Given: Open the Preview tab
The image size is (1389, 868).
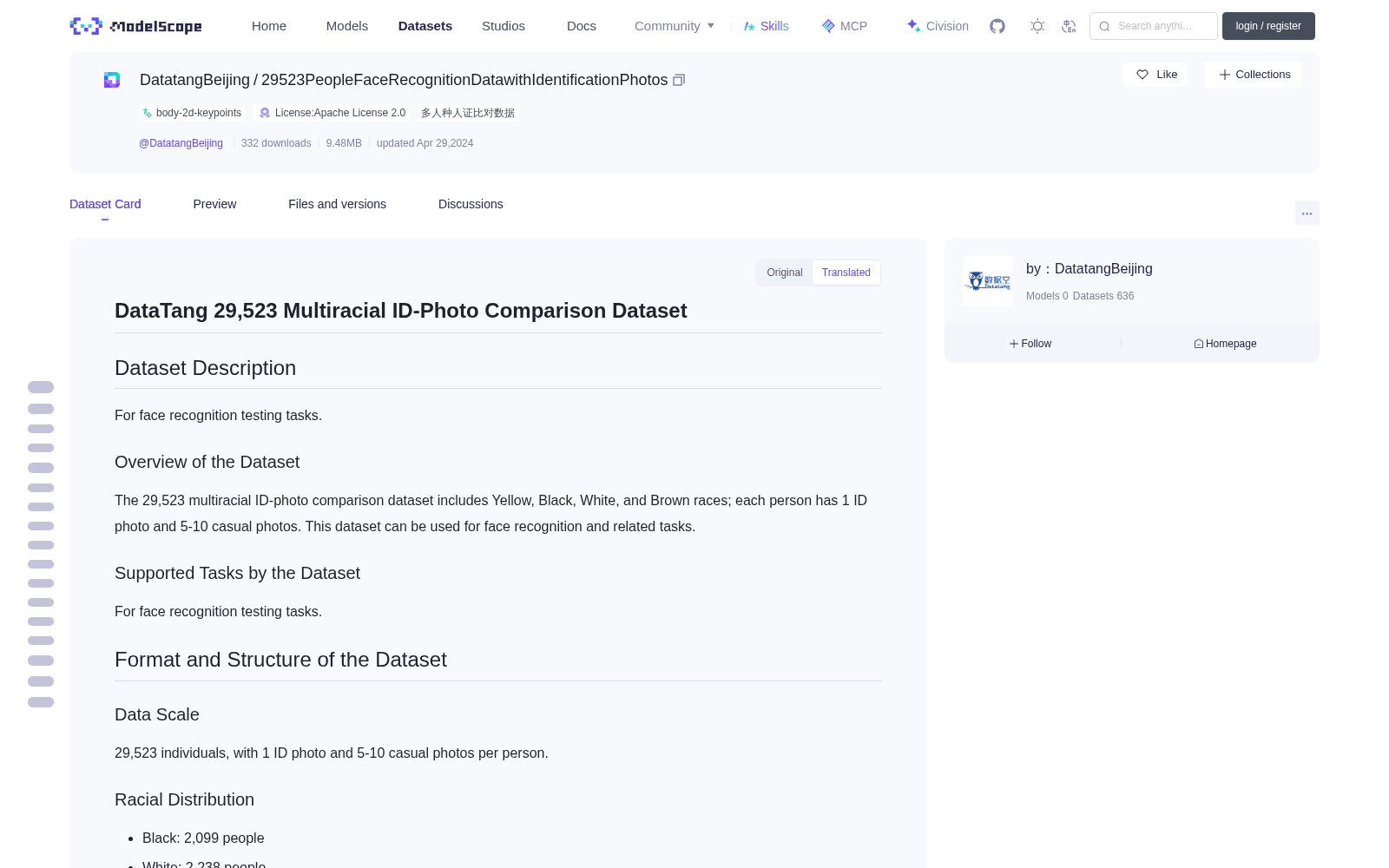Looking at the screenshot, I should 214,204.
